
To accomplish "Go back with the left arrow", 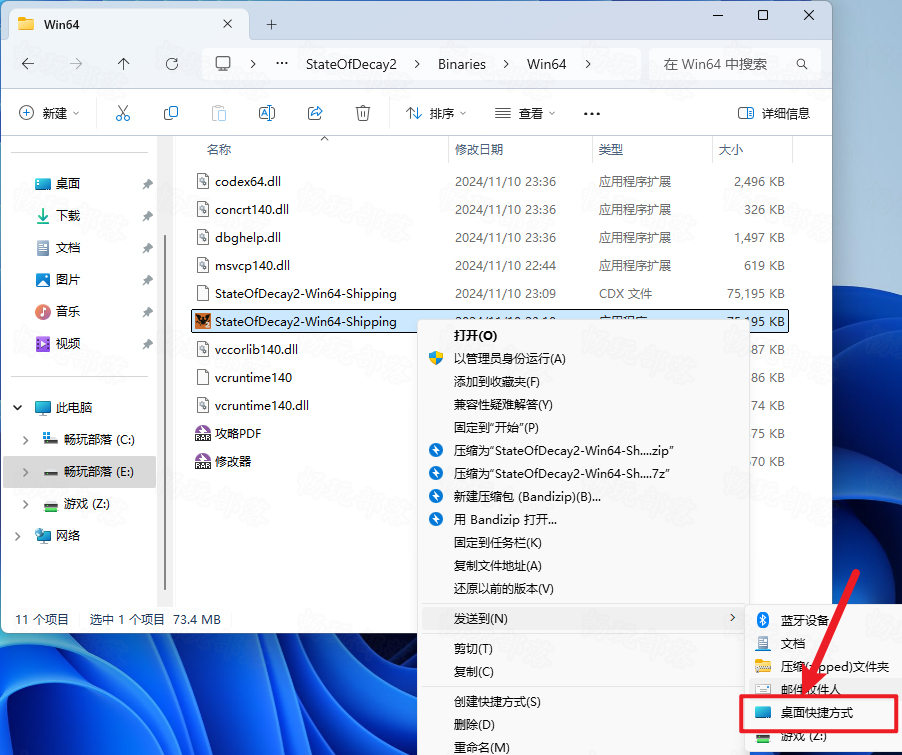I will click(x=28, y=64).
